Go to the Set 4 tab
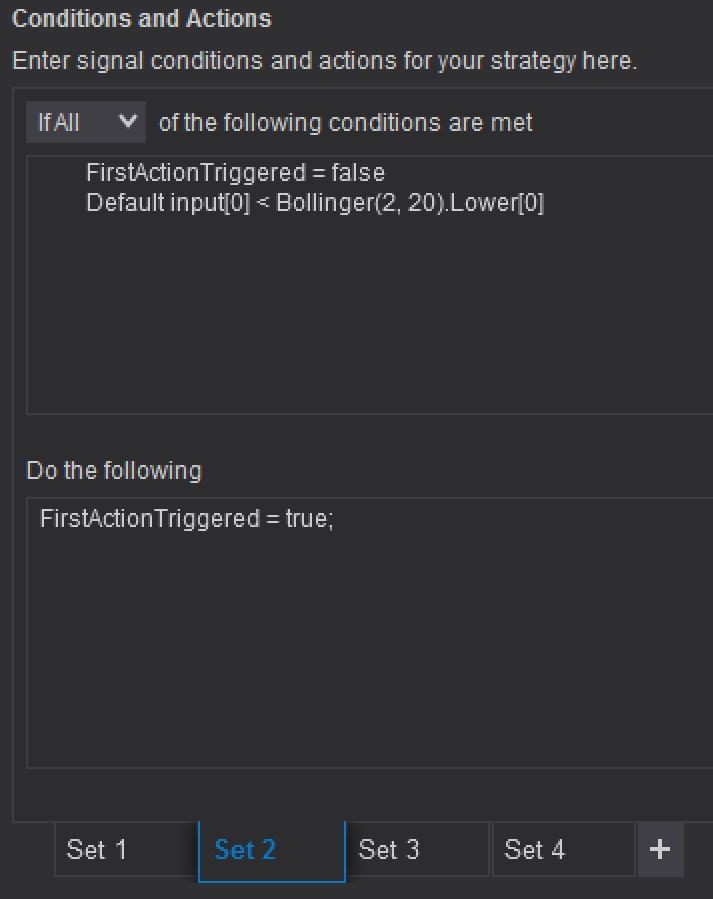 (535, 850)
